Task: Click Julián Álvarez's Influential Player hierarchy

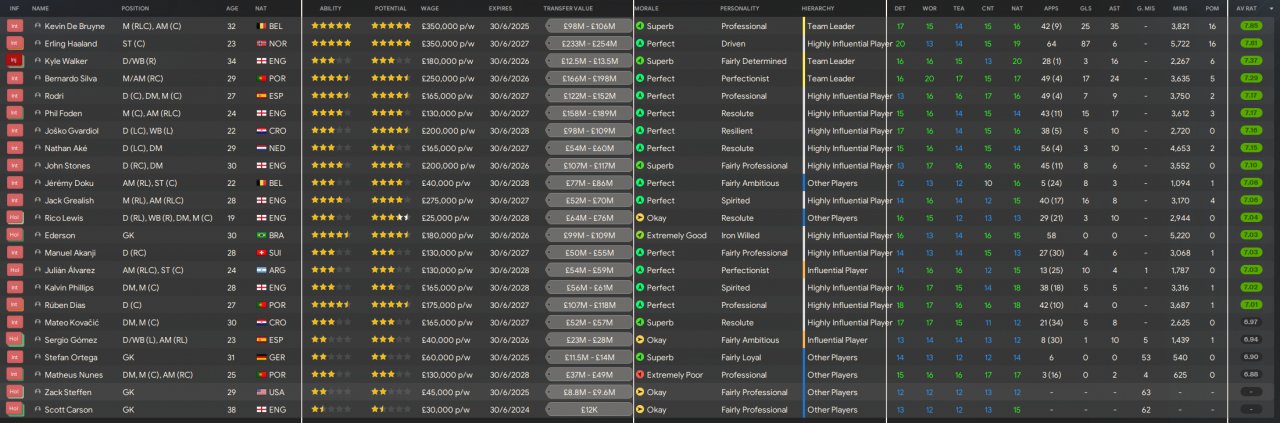Action: (838, 270)
